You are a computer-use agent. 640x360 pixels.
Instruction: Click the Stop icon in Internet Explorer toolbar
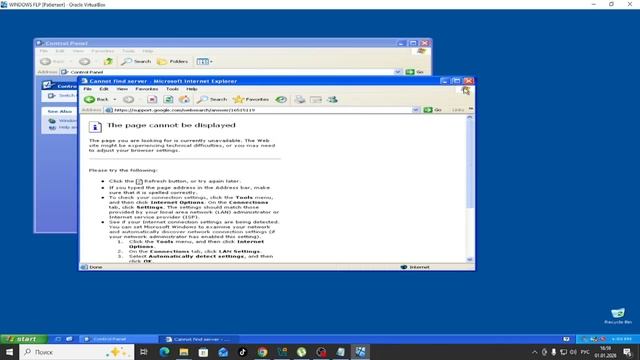click(152, 99)
